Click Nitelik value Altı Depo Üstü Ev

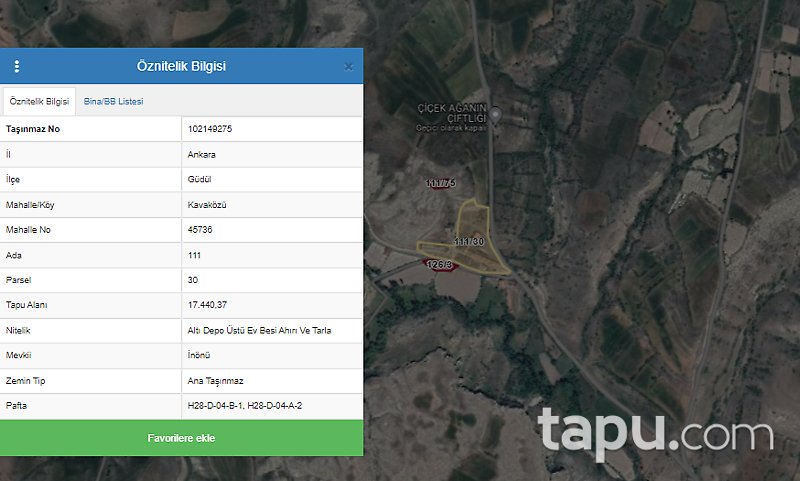coord(259,331)
